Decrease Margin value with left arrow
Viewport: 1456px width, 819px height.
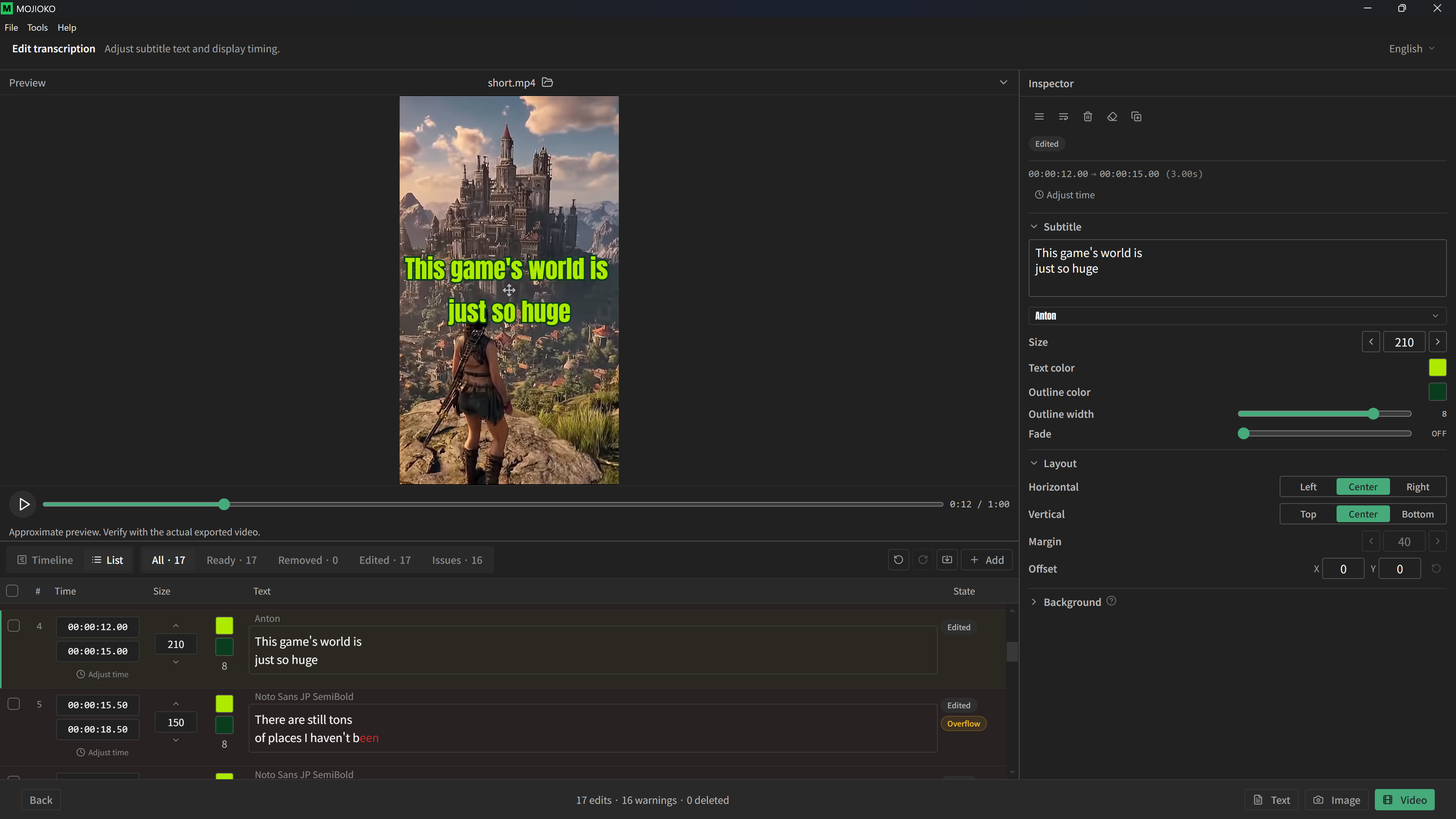(1371, 541)
